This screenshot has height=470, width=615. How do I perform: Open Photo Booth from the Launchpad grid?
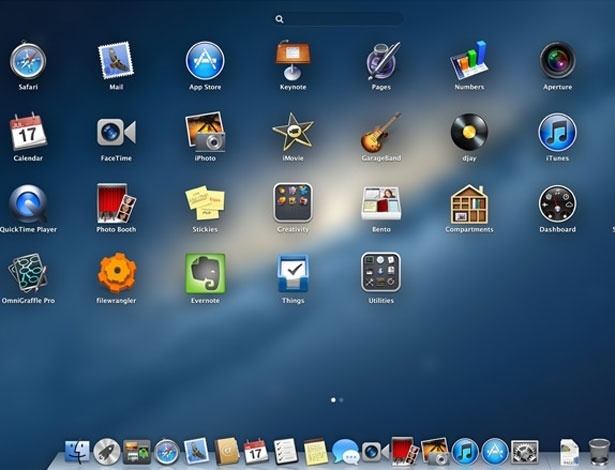click(x=116, y=203)
